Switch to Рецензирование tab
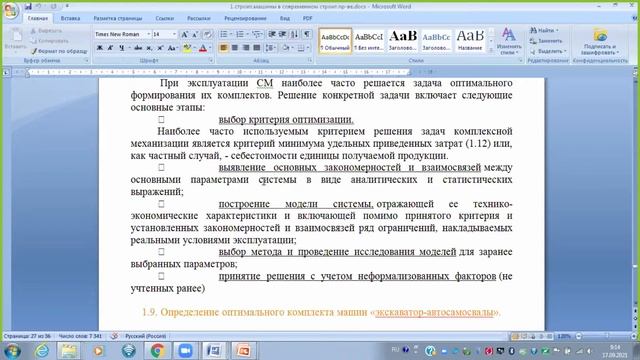 tap(245, 18)
